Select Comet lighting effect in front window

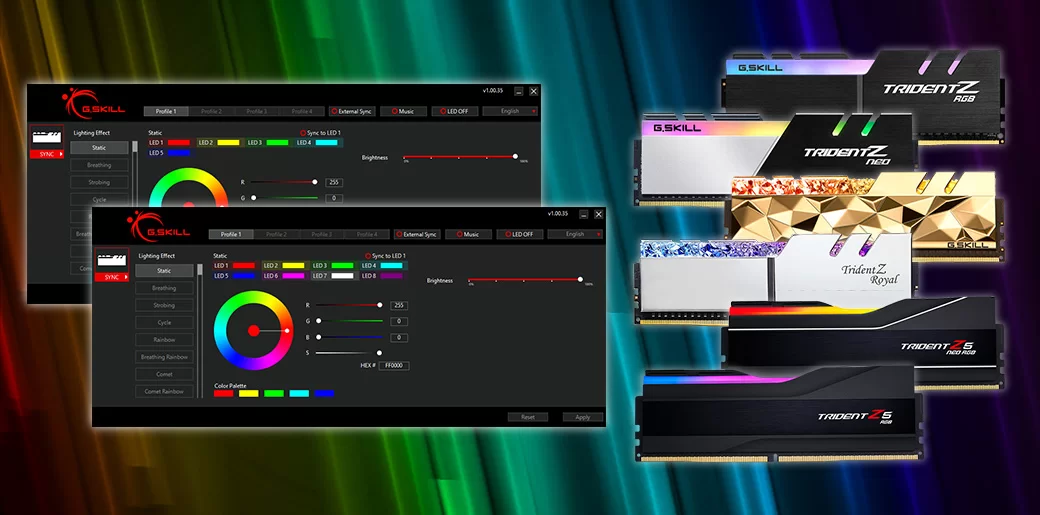tap(164, 374)
